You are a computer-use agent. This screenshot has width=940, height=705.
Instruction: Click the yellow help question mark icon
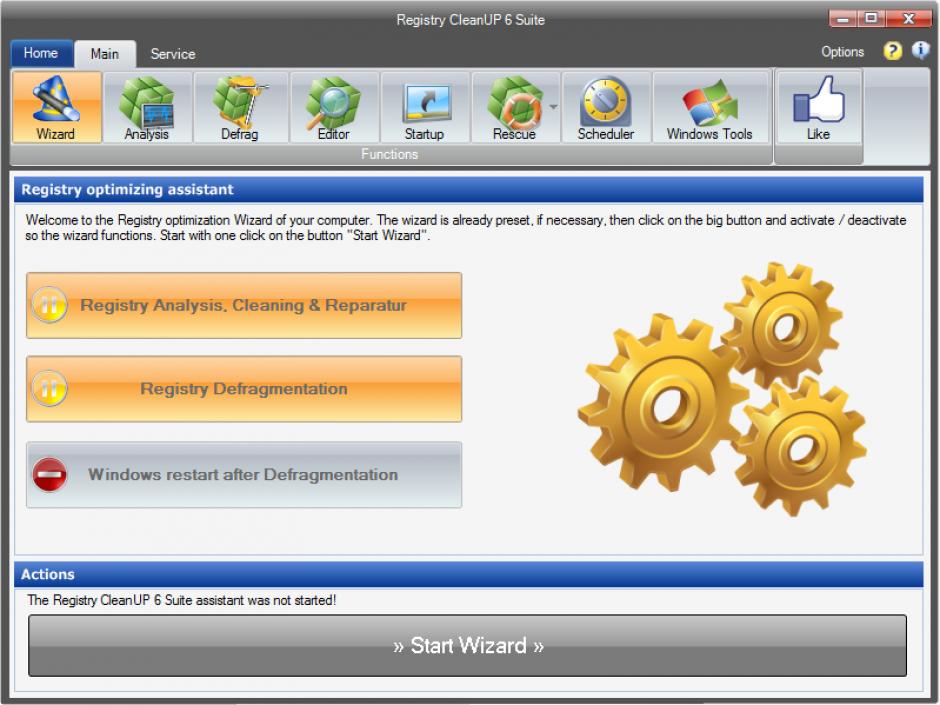(x=892, y=51)
